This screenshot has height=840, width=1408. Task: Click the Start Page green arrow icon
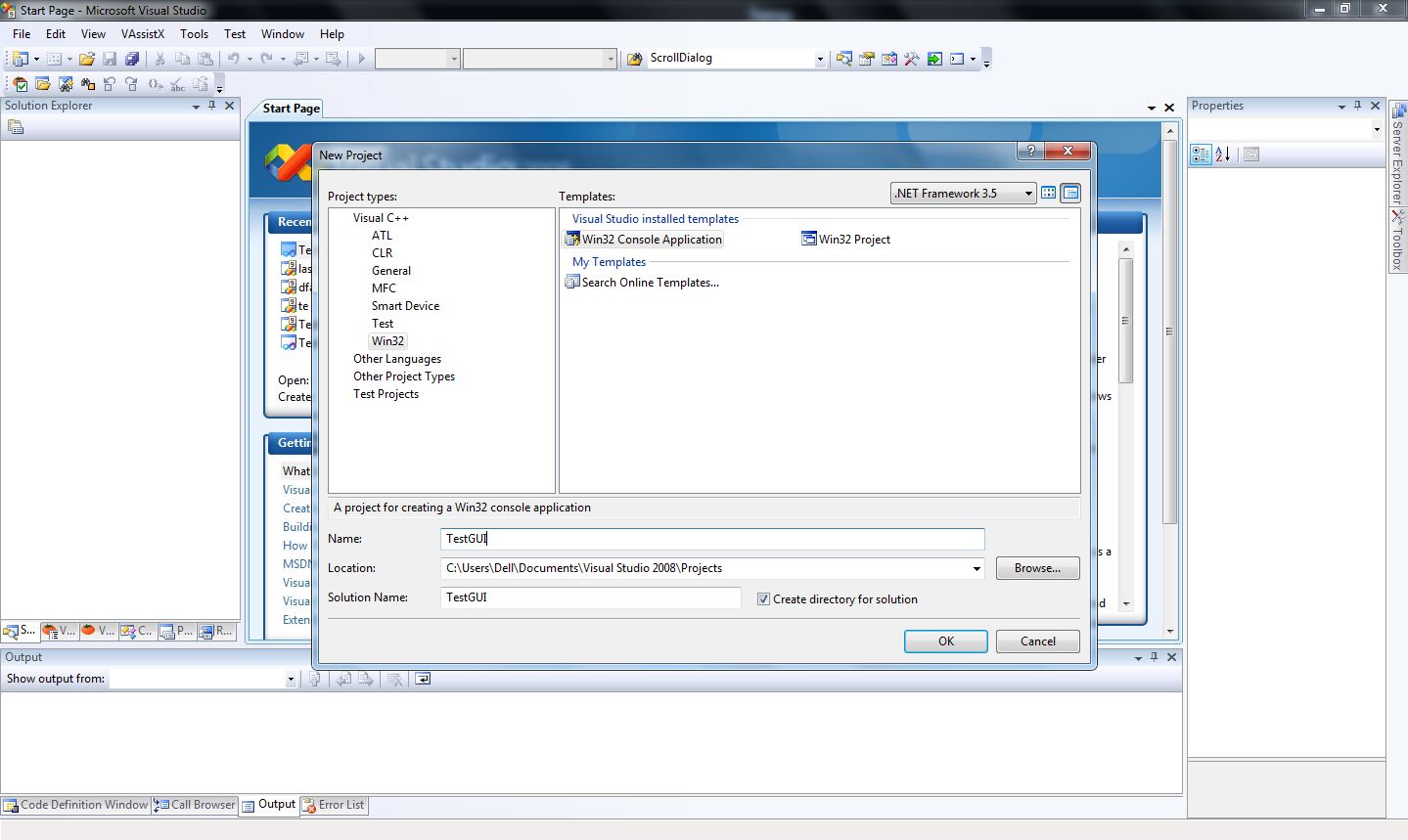(x=934, y=59)
